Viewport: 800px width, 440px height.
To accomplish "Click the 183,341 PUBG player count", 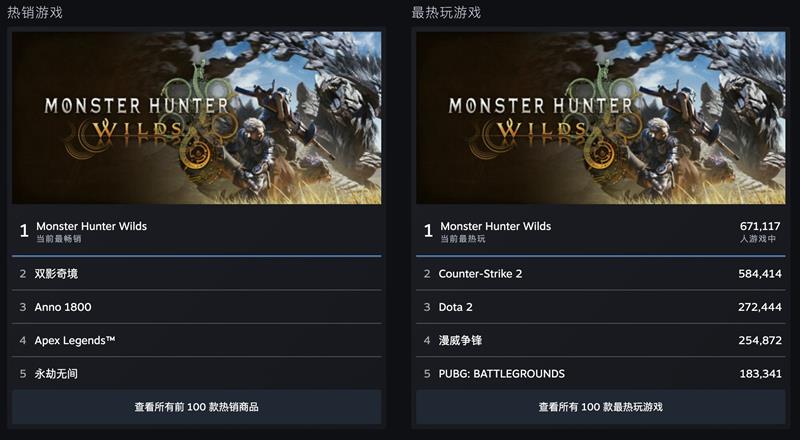I will click(760, 374).
